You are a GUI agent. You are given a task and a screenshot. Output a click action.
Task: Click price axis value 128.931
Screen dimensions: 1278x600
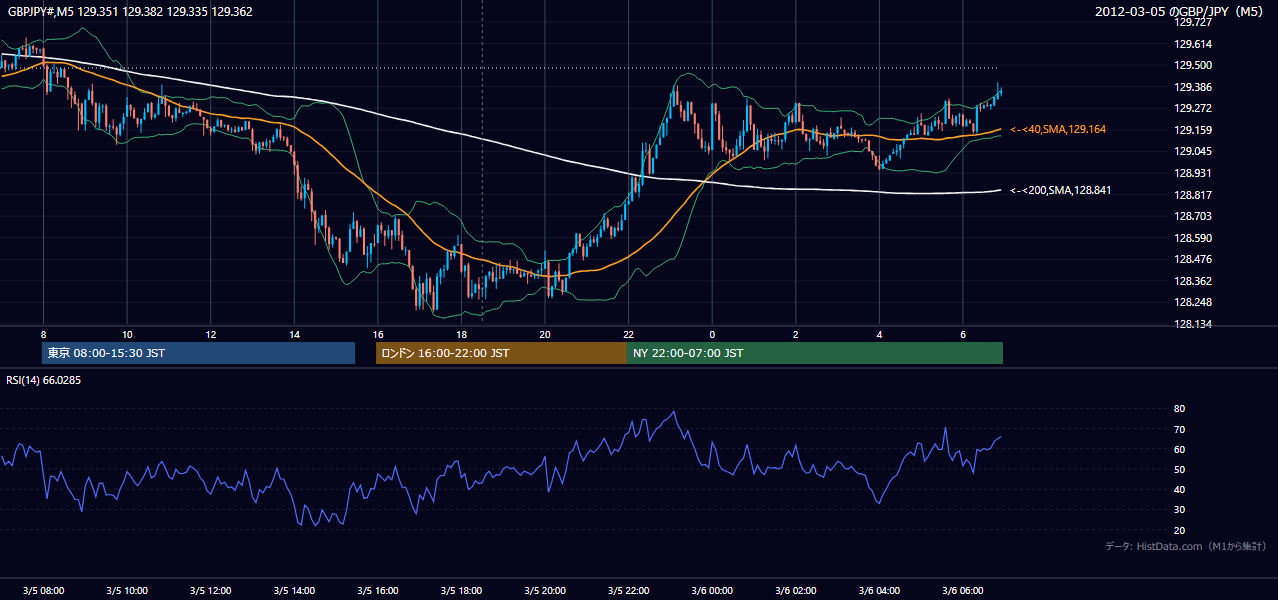[x=1192, y=173]
